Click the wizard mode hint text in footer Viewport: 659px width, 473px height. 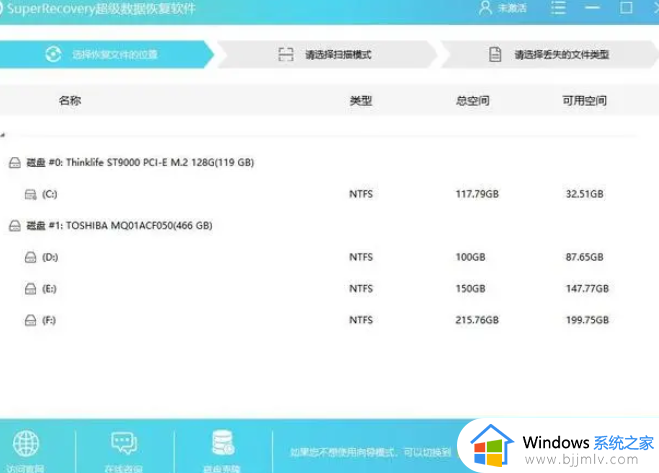pyautogui.click(x=371, y=452)
